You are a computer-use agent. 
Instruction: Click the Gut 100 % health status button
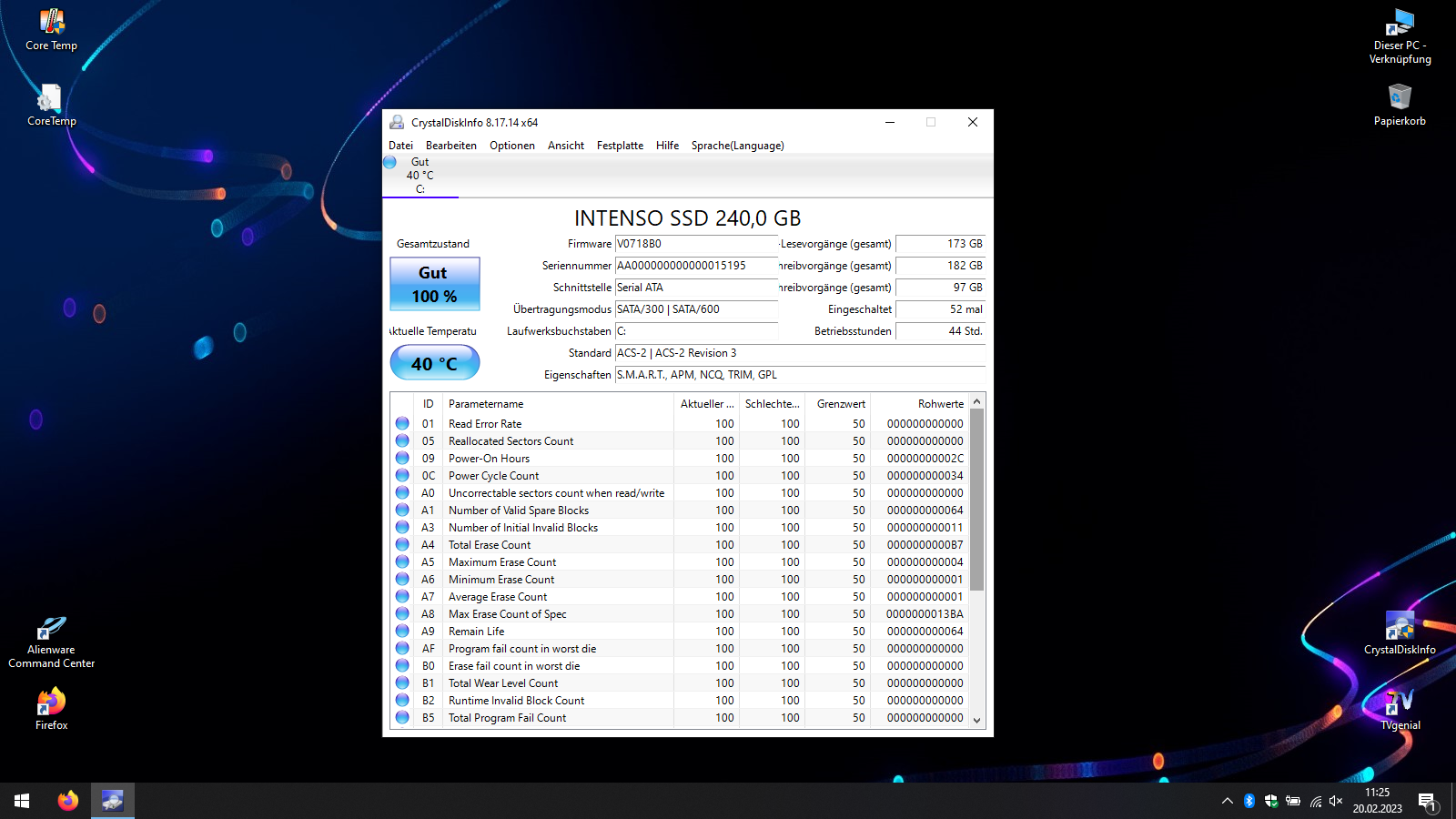click(x=435, y=284)
